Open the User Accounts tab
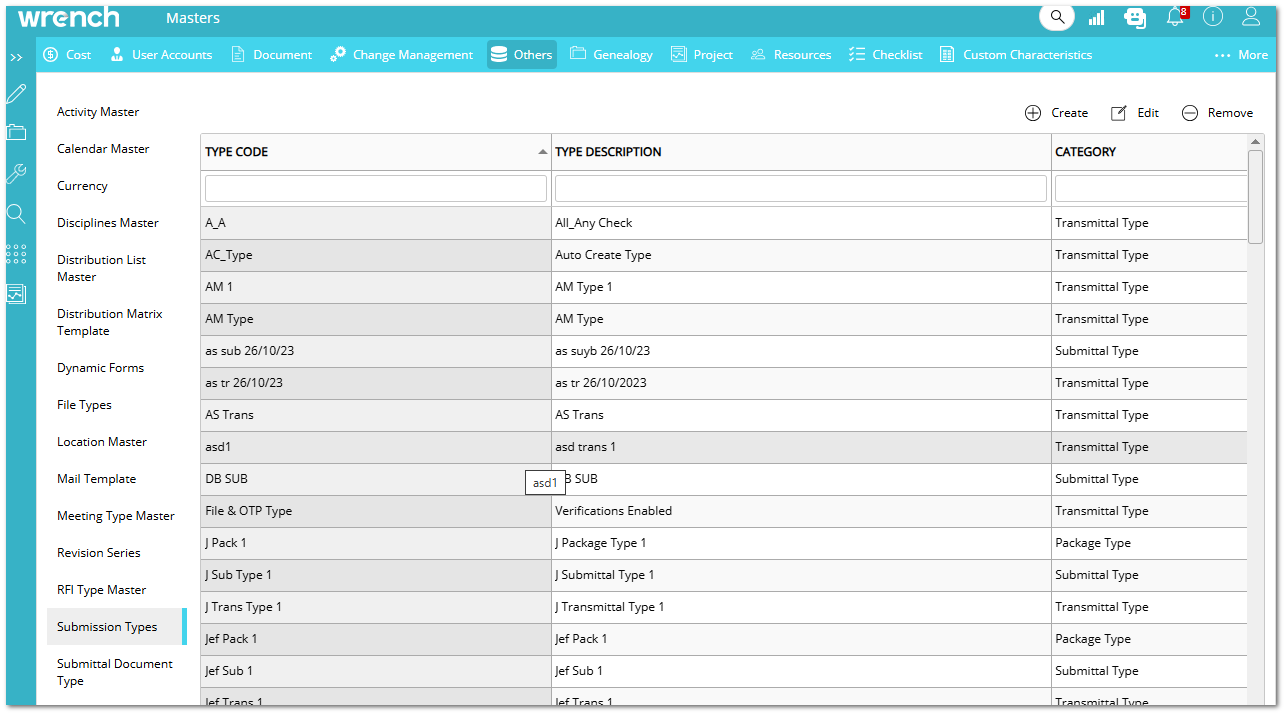This screenshot has width=1286, height=715. click(161, 55)
